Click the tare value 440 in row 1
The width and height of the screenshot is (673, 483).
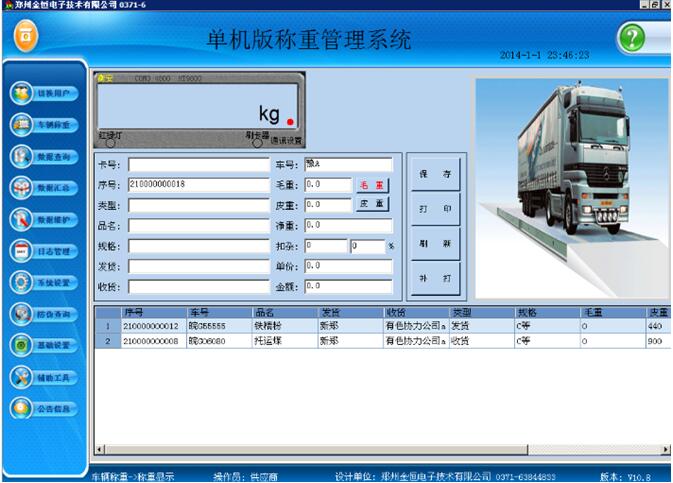click(658, 326)
